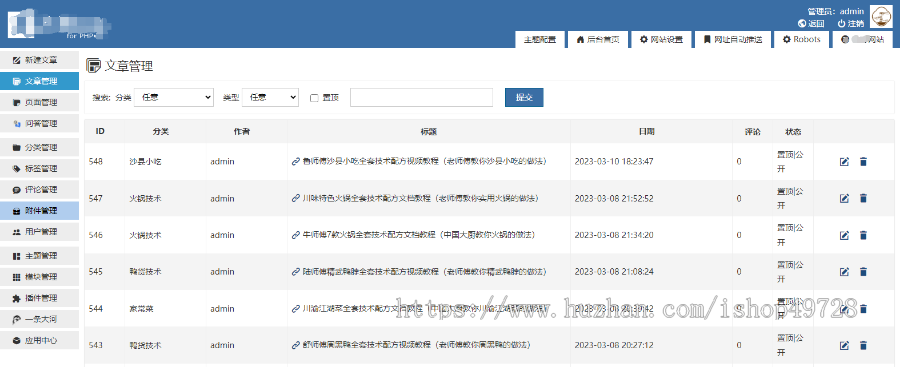Screen dimensions: 900x367
Task: Open the last tab ending in 网站
Action: click(x=863, y=40)
